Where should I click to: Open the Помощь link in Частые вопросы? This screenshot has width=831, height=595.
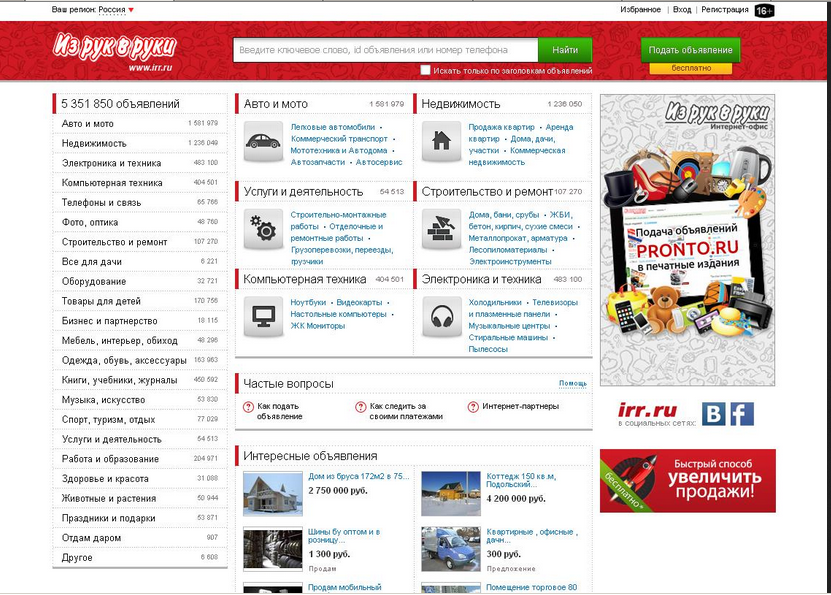pos(573,383)
